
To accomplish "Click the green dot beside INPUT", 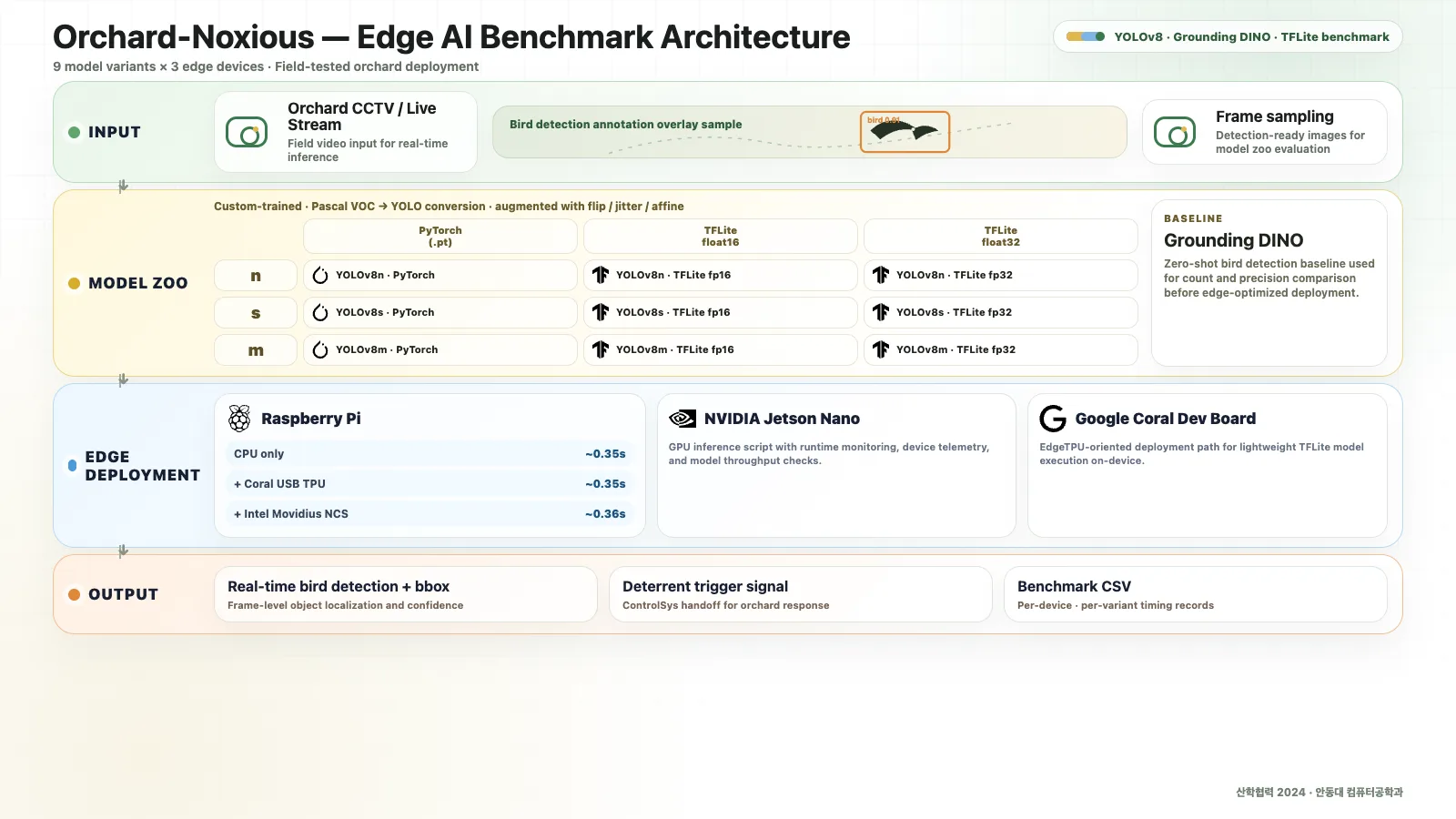I will coord(75,132).
